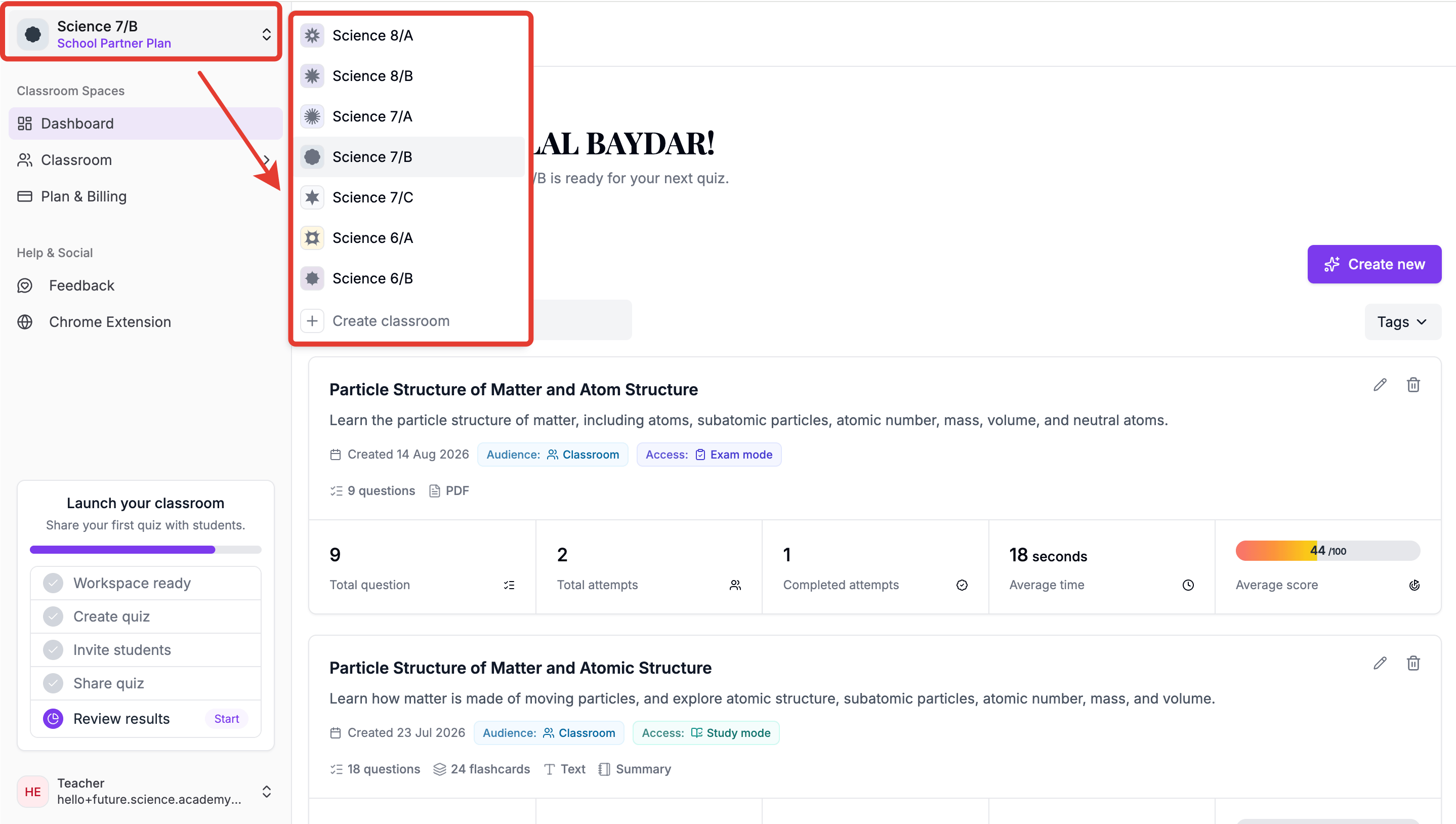This screenshot has width=1456, height=824.
Task: Click the Review results progress circle icon
Action: coord(53,719)
